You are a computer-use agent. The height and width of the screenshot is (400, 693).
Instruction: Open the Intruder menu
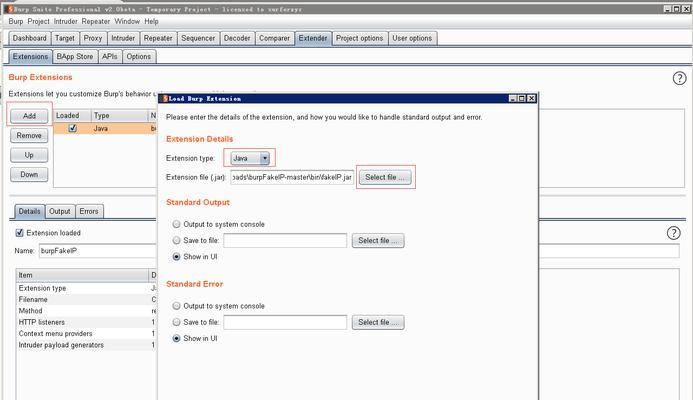pos(67,21)
